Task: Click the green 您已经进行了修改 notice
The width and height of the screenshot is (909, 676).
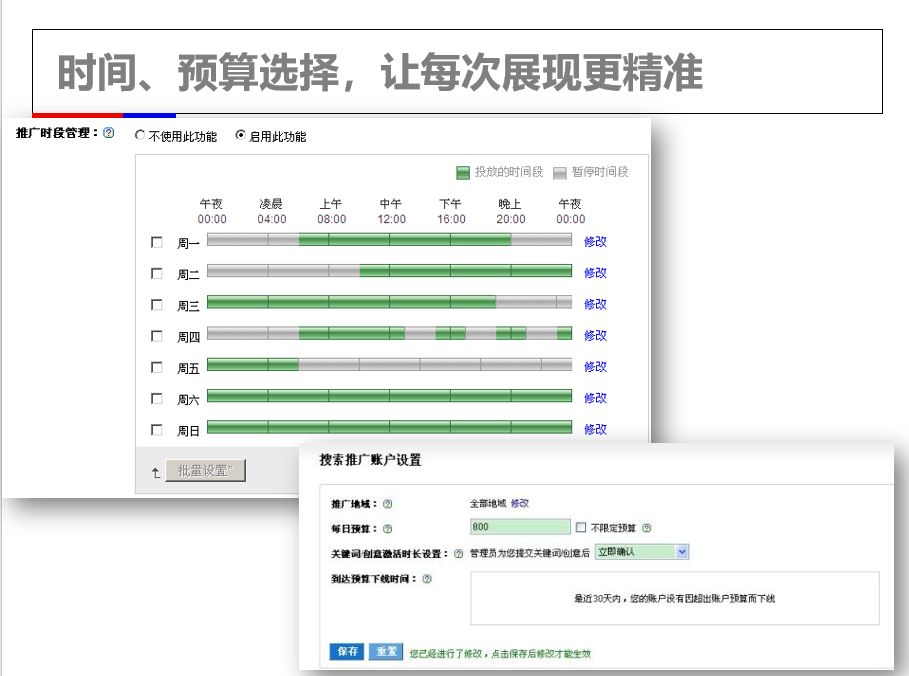Action: point(500,654)
